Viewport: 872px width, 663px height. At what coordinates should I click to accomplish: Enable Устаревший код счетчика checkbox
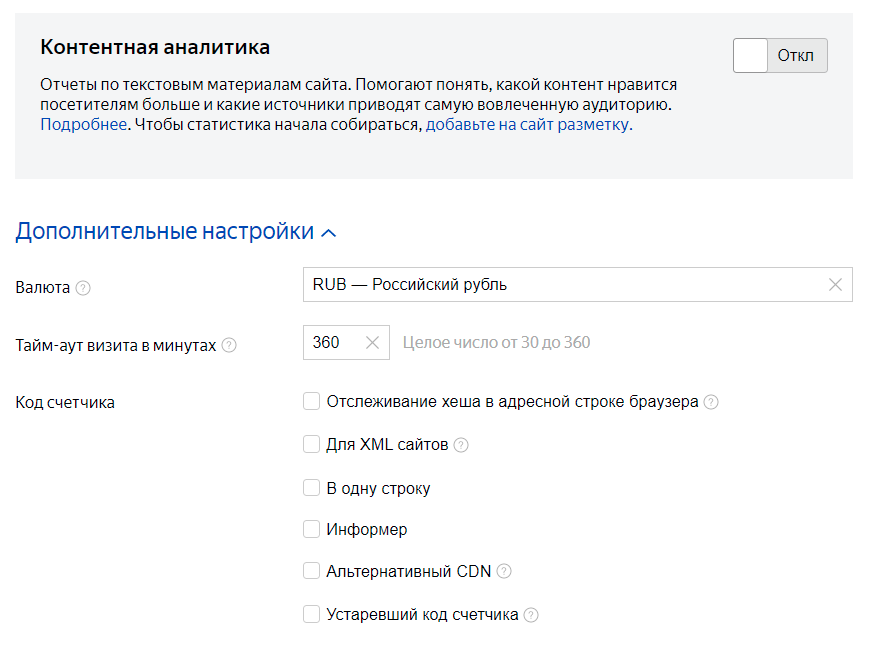[311, 615]
